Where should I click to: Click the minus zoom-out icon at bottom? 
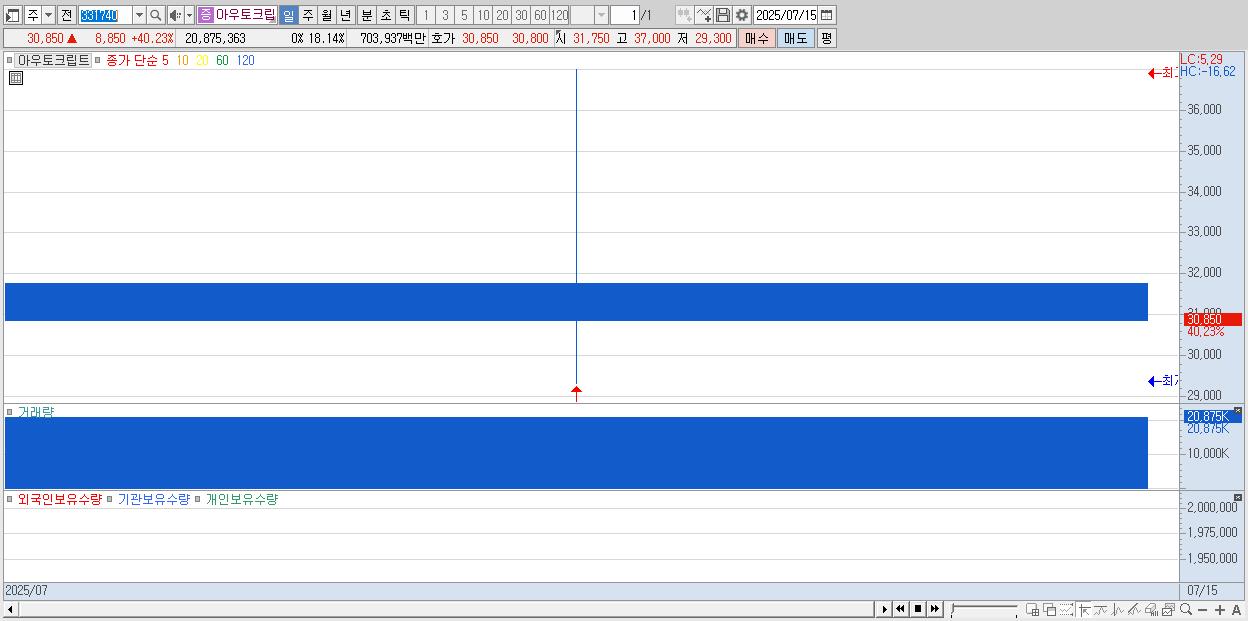tap(1202, 610)
